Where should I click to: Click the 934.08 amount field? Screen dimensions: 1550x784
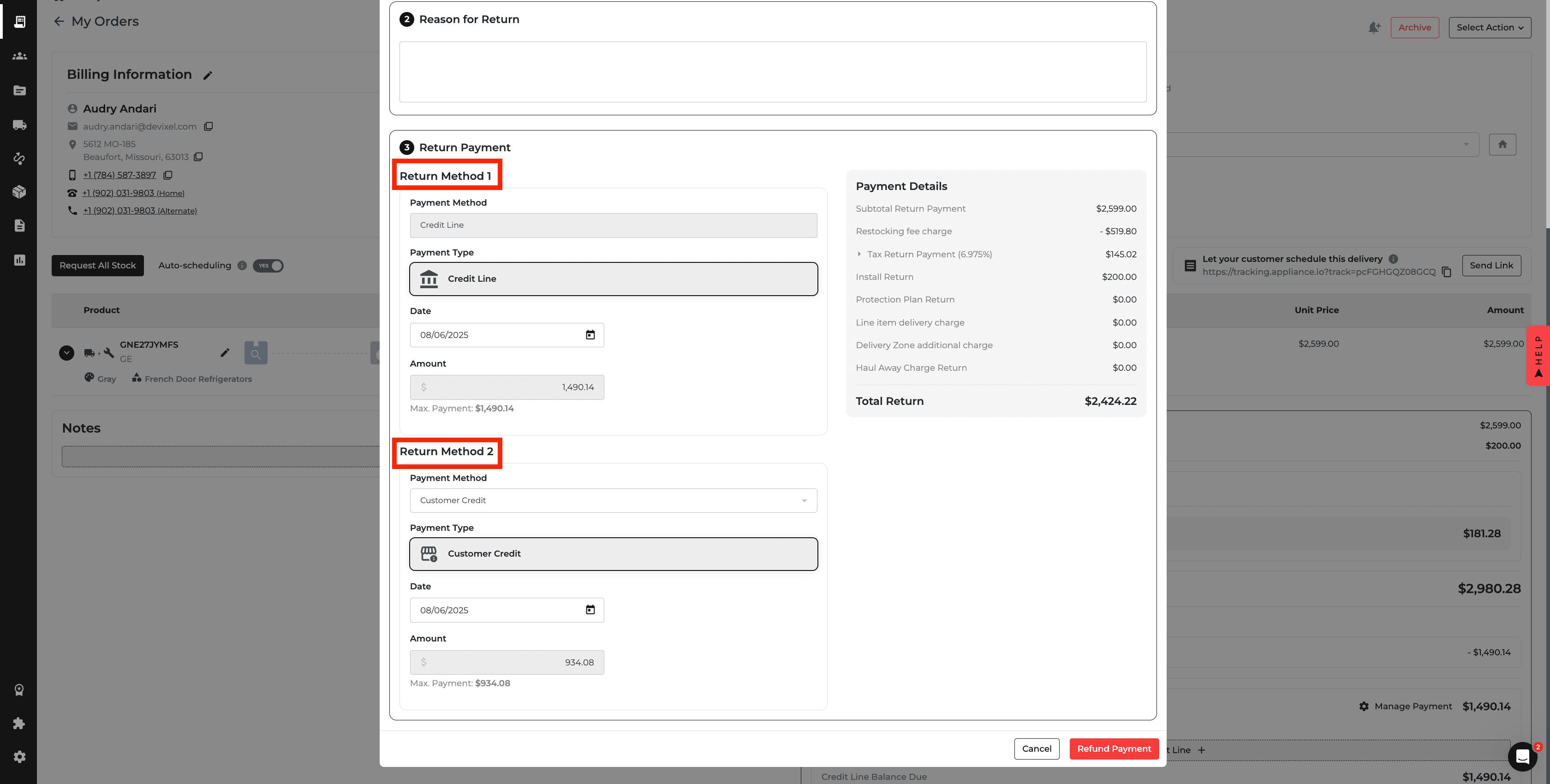coord(507,662)
